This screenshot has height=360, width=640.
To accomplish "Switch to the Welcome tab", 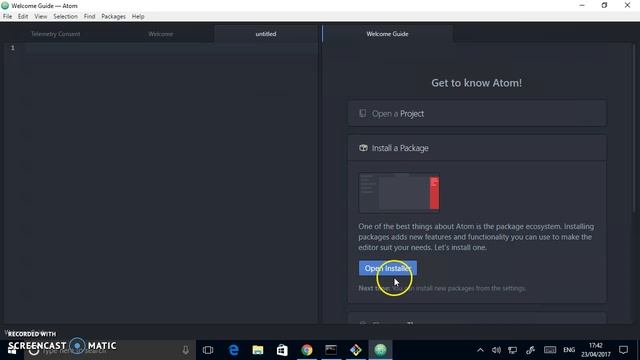I will coord(160,34).
